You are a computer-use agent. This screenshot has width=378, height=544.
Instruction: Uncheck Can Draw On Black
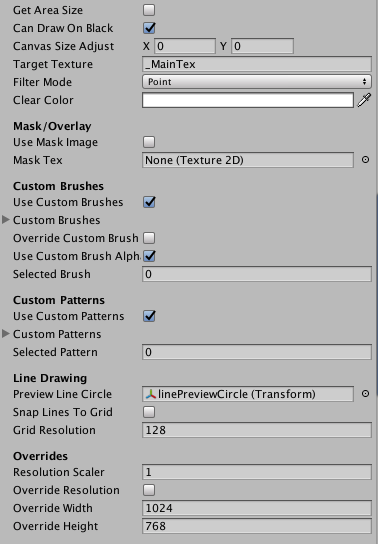[x=149, y=28]
